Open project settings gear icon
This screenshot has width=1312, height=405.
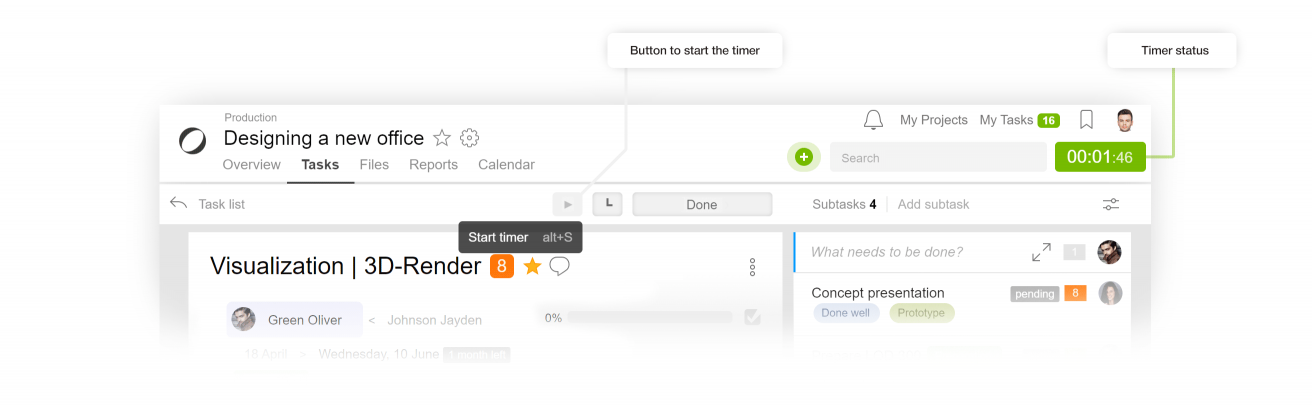[x=470, y=138]
